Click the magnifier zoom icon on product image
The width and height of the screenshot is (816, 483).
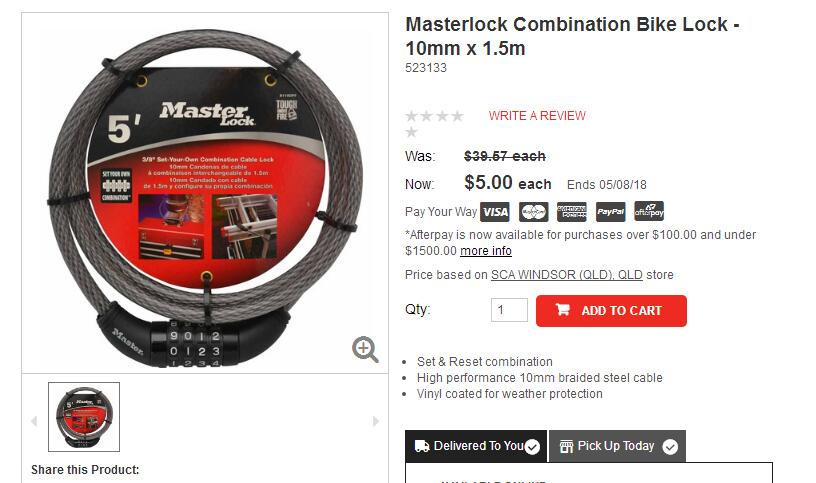[x=365, y=349]
